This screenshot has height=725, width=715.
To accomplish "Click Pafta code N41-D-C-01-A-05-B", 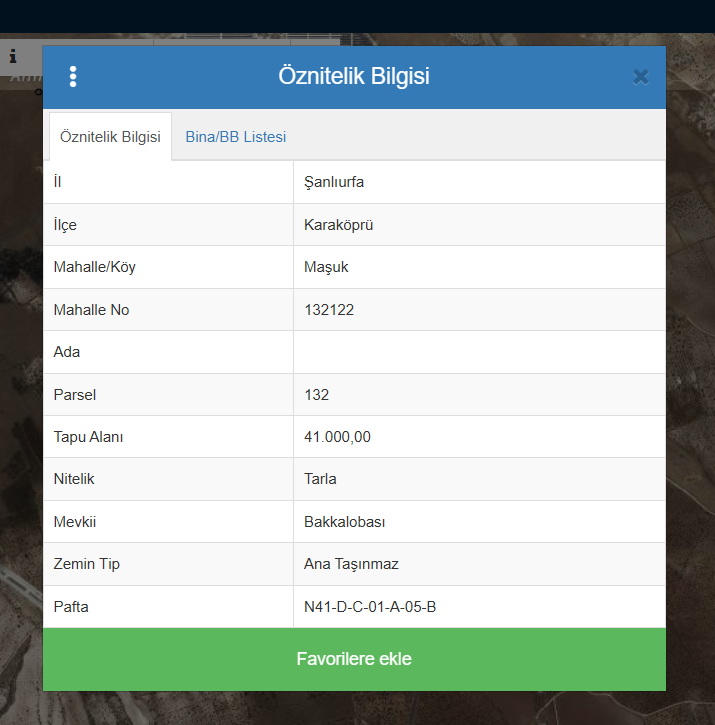I will (370, 606).
